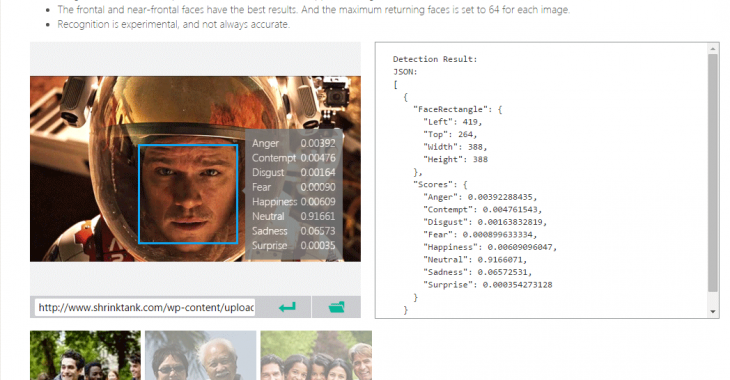Click the results panel scrollbar thumb
The image size is (730, 380).
pyautogui.click(x=713, y=173)
